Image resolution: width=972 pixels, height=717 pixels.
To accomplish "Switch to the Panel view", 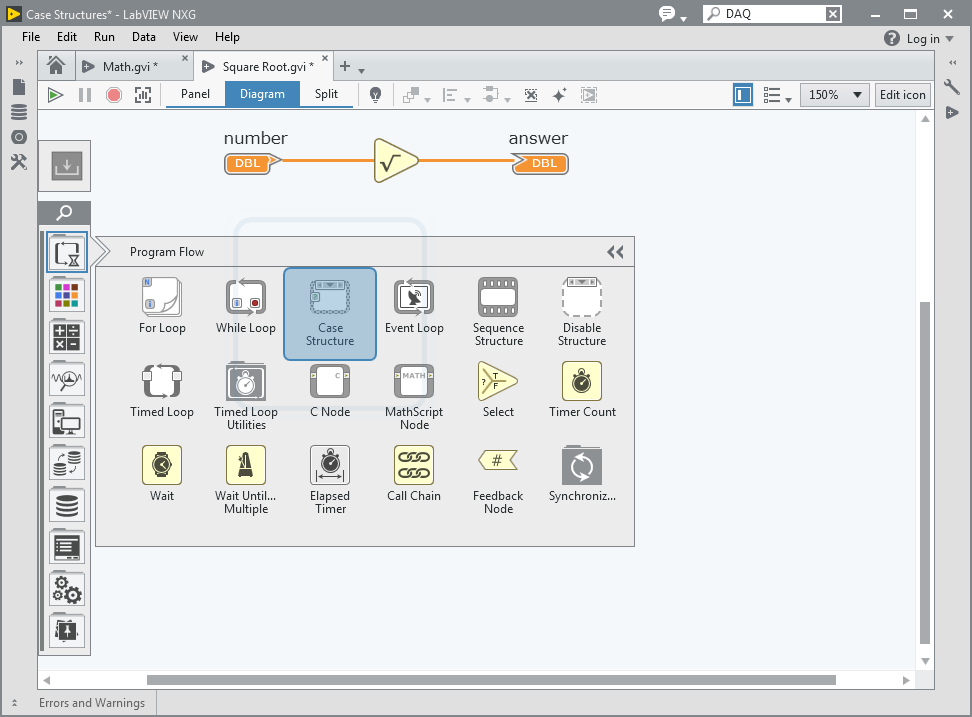I will [x=195, y=94].
